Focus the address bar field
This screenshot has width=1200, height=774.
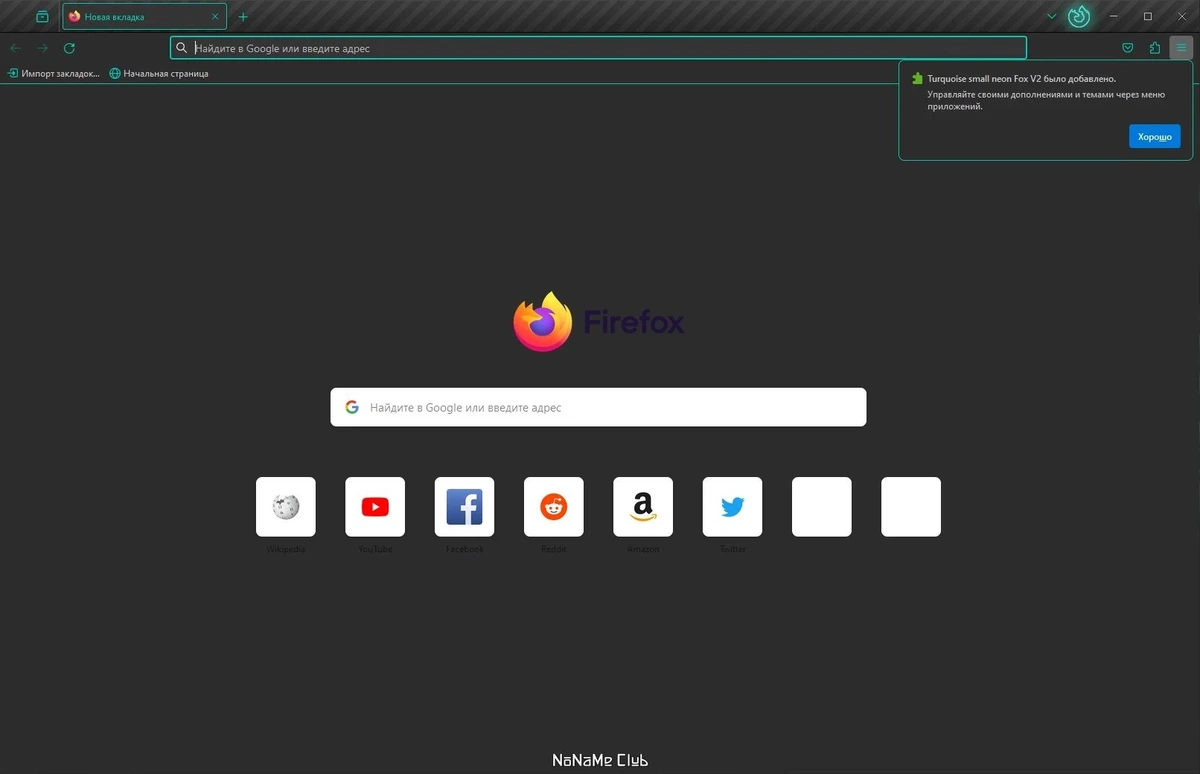click(598, 48)
